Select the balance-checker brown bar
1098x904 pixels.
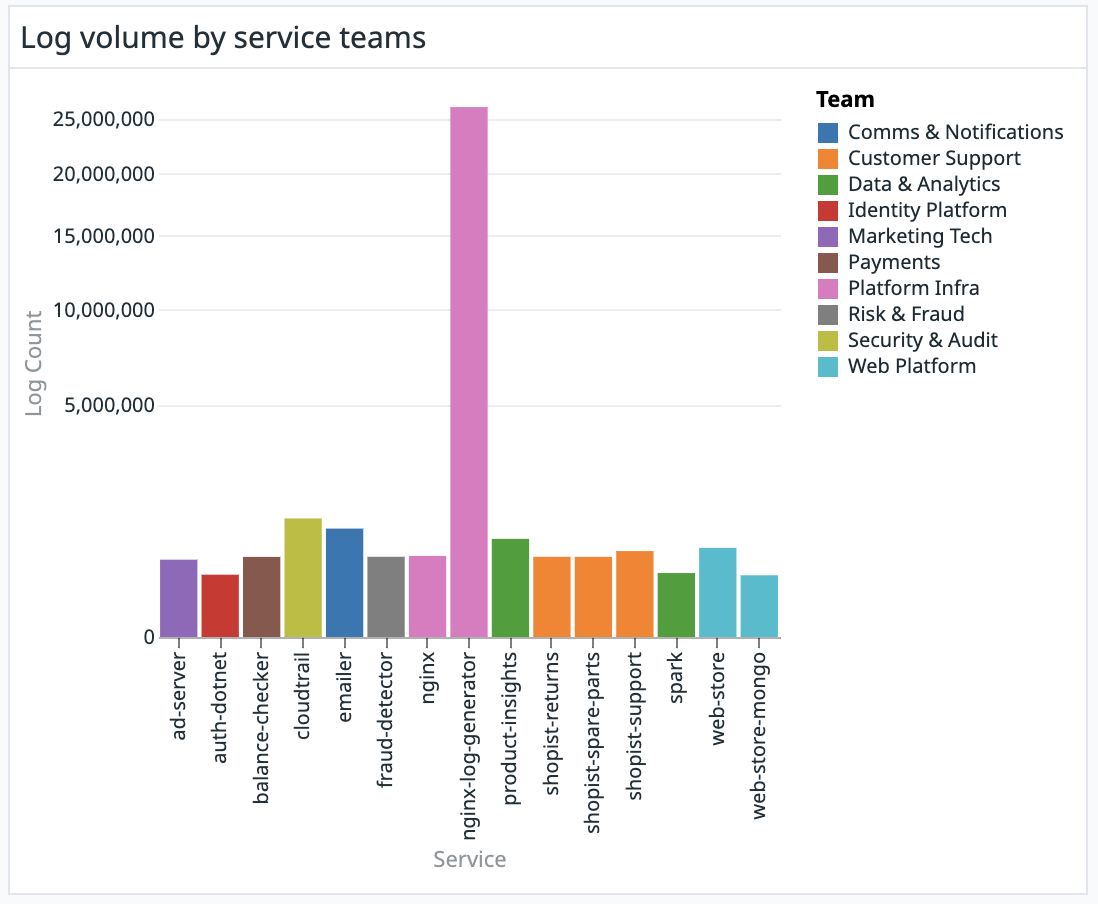[x=262, y=597]
